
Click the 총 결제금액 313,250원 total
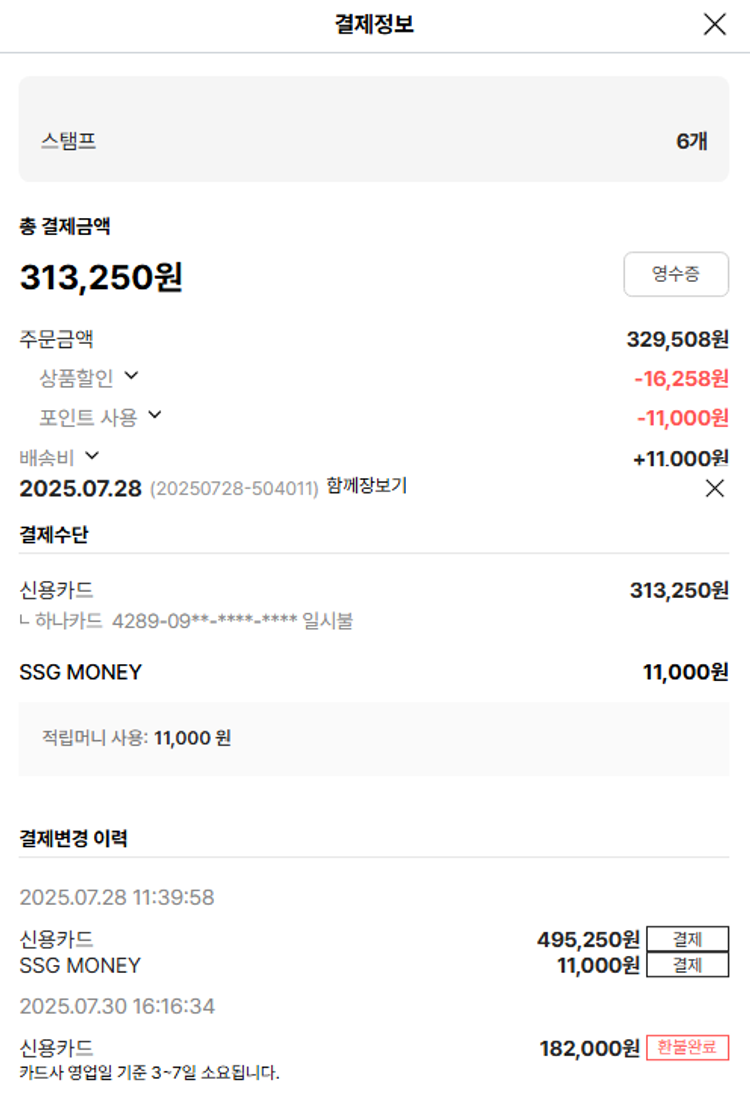pos(102,277)
